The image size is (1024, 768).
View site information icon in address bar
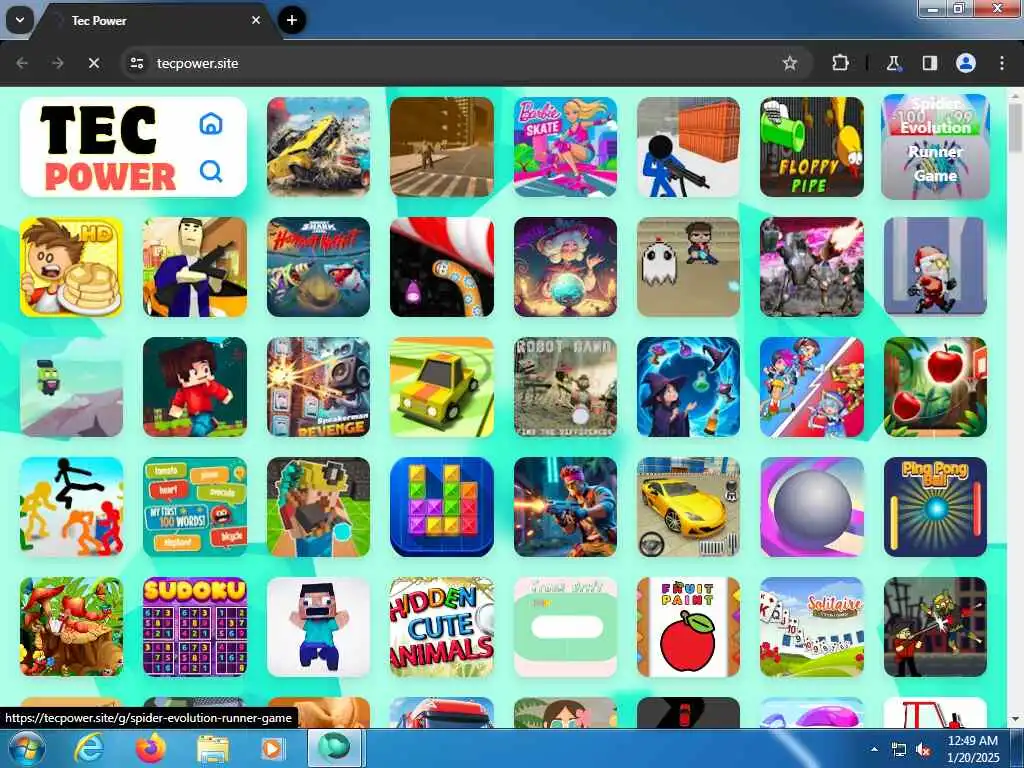[137, 63]
